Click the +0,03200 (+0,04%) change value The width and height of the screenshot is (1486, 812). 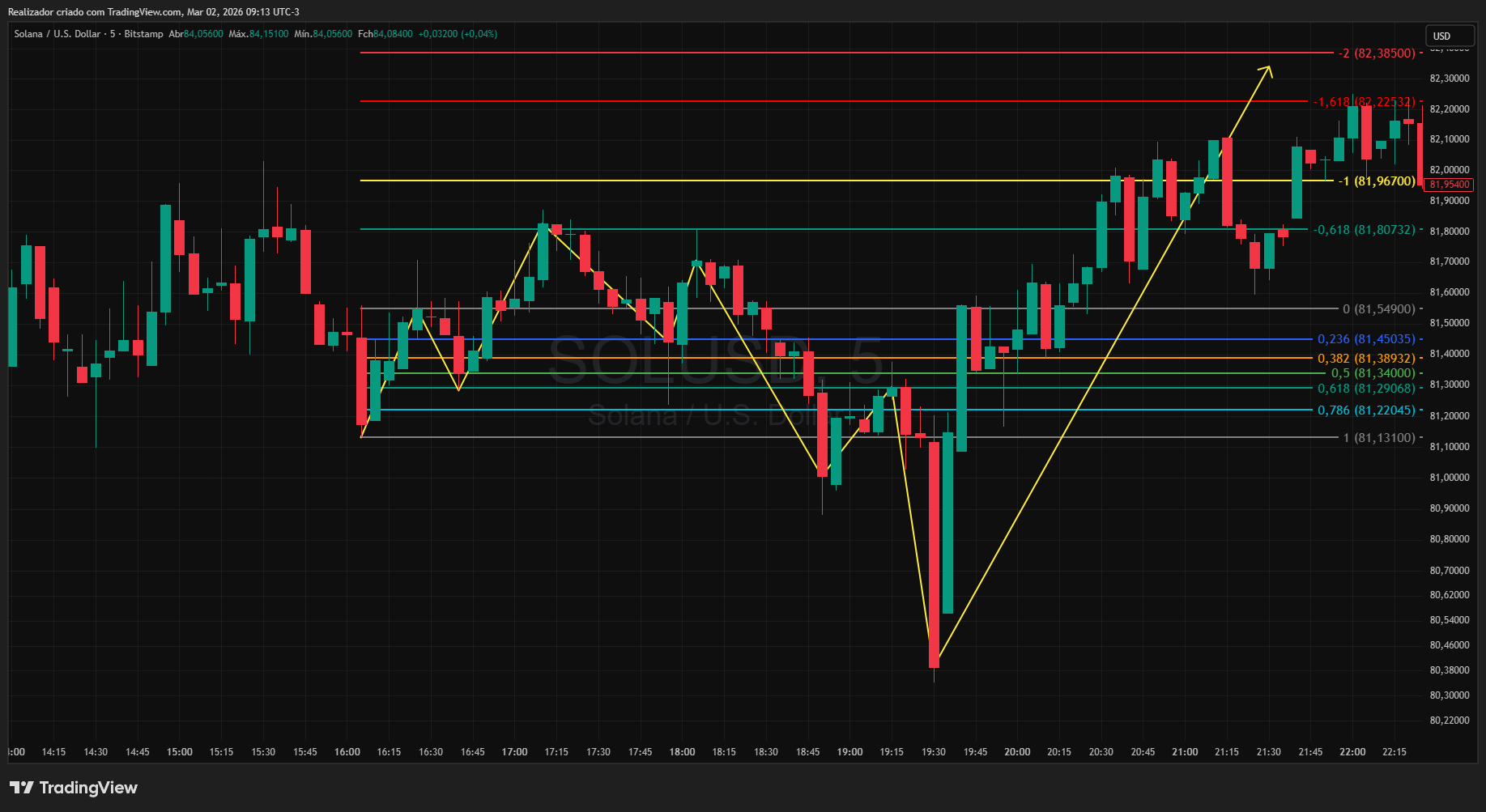click(x=458, y=34)
